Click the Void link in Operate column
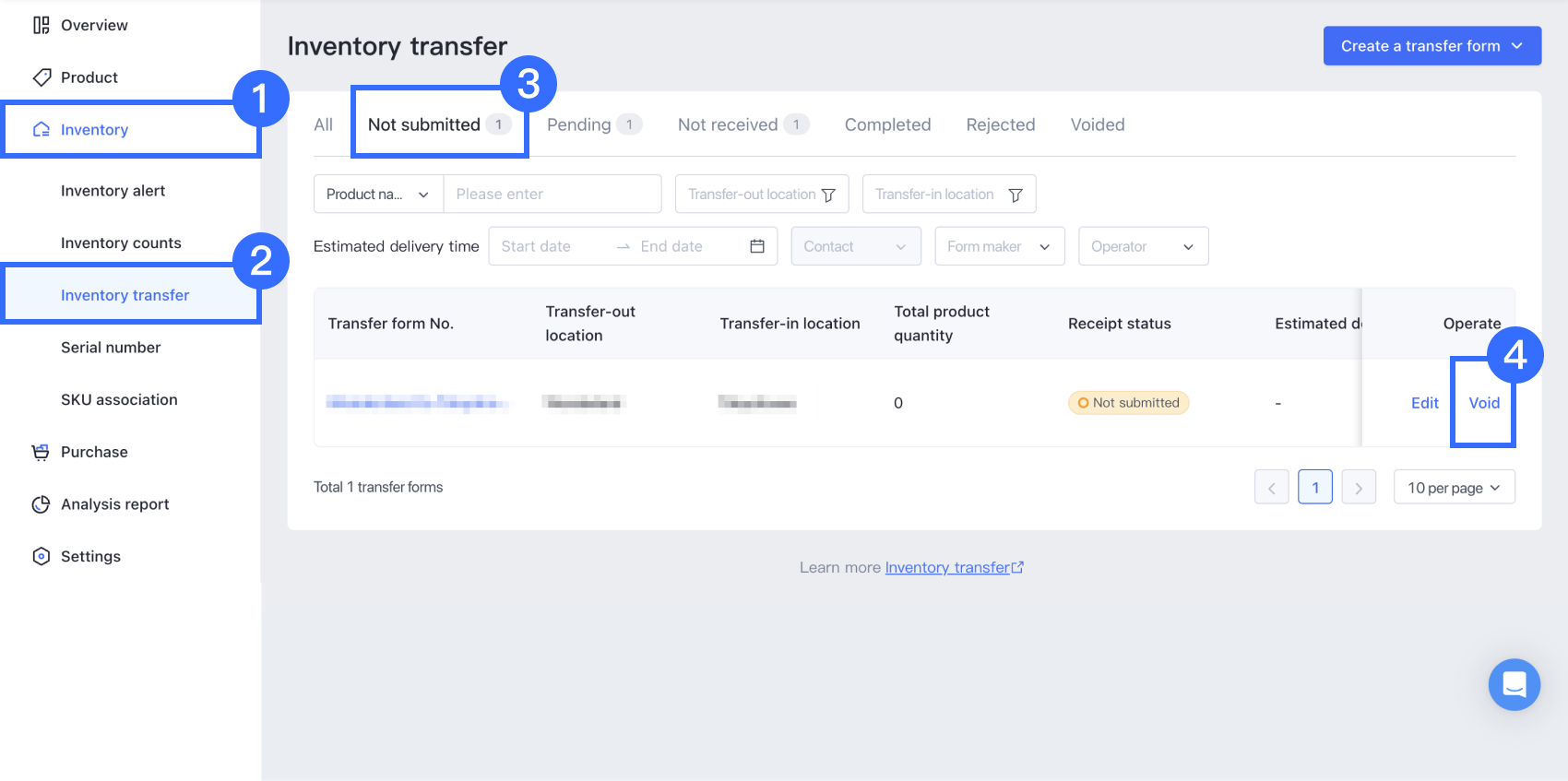1568x781 pixels. [x=1484, y=403]
